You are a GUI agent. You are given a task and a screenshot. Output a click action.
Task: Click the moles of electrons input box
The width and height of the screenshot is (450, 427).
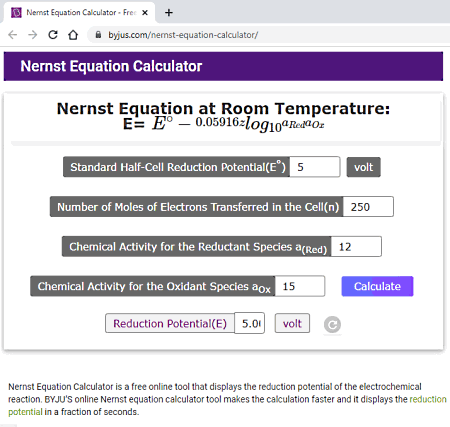[x=368, y=207]
